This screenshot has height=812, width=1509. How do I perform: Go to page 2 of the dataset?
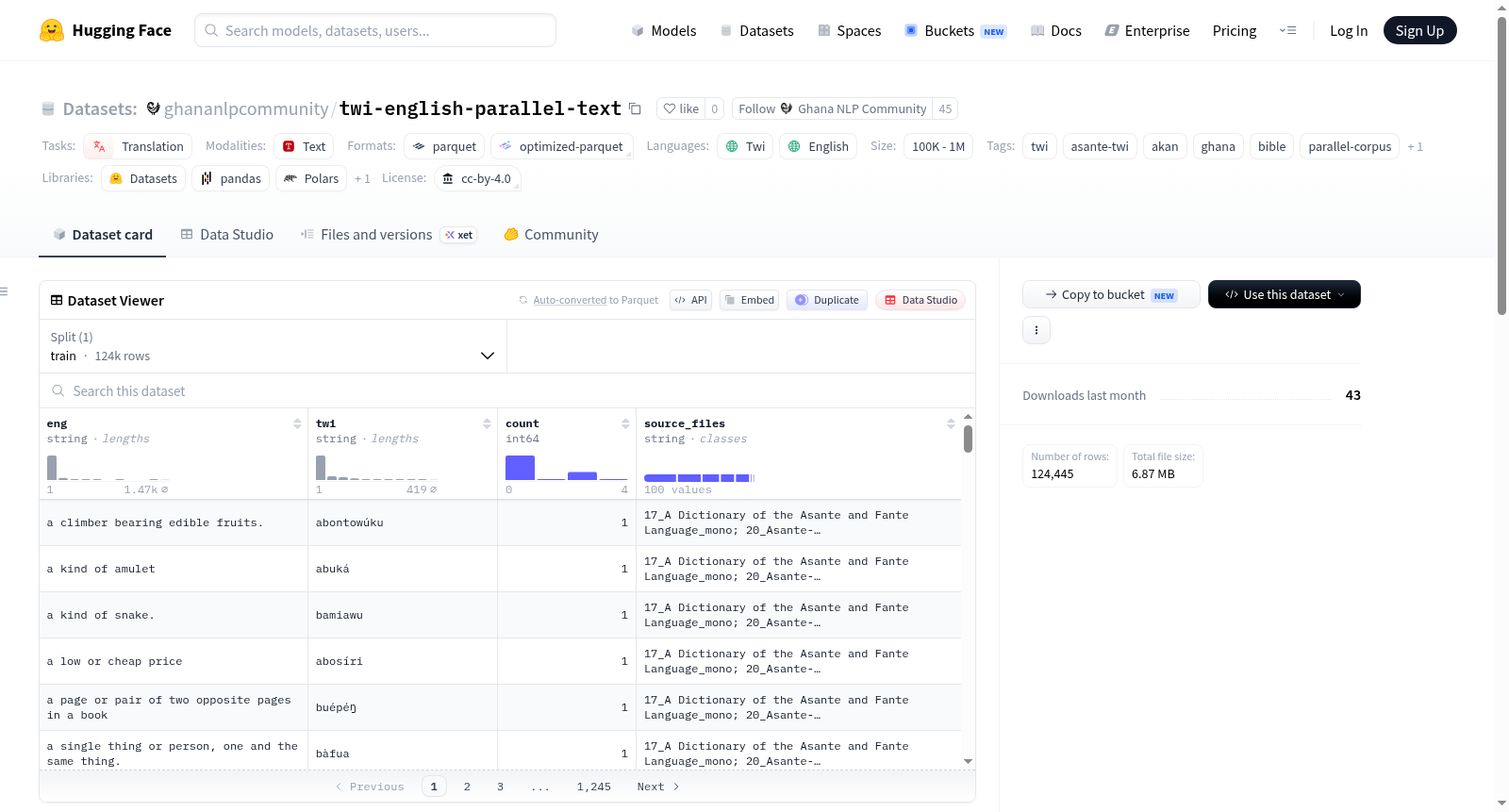[467, 787]
